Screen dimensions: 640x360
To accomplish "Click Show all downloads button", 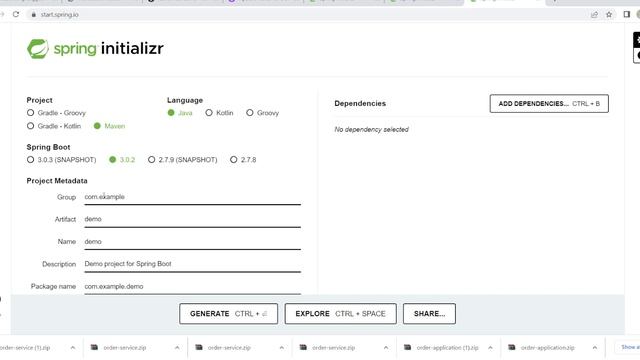I will 629,347.
